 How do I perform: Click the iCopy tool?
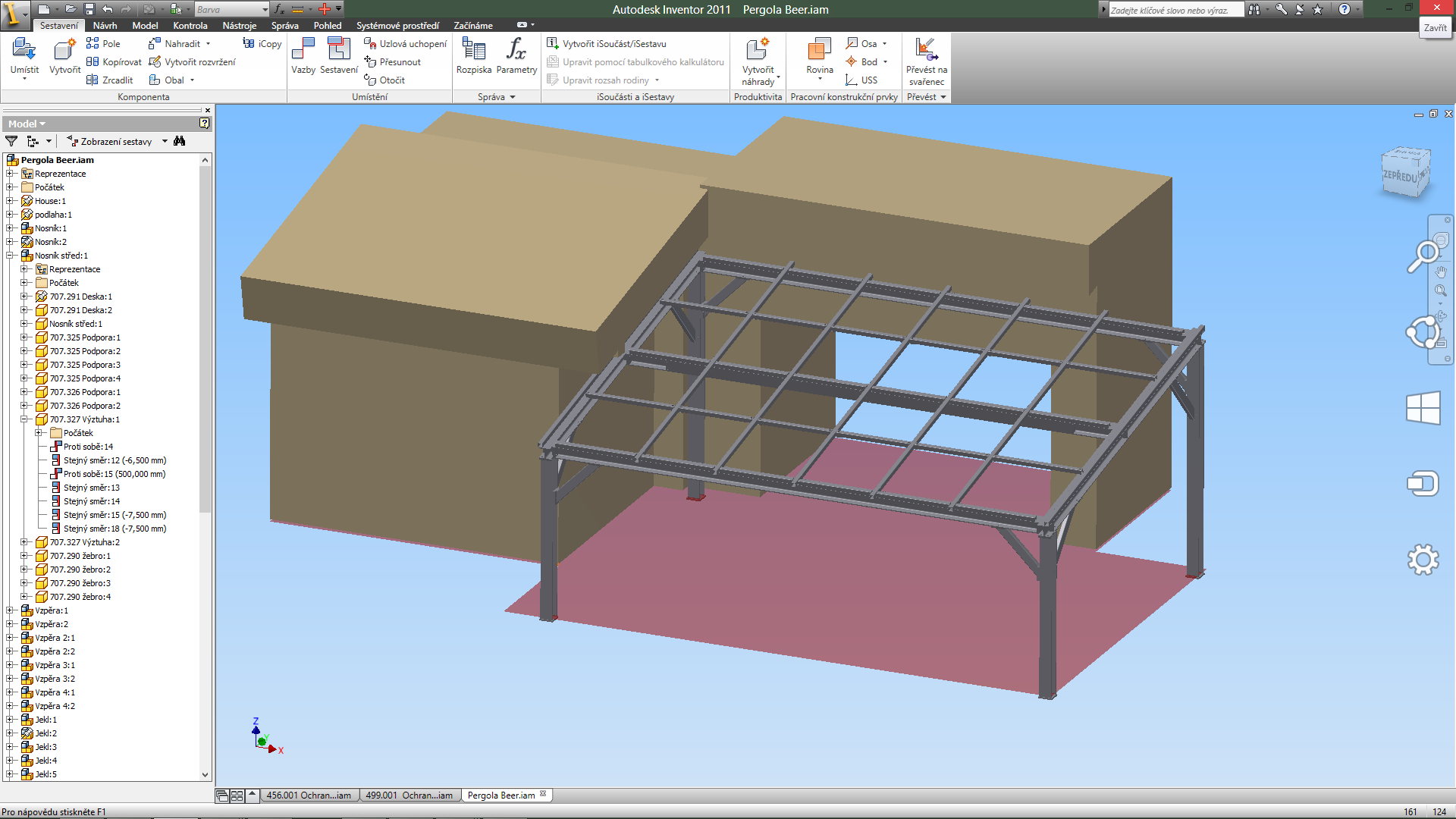click(262, 43)
